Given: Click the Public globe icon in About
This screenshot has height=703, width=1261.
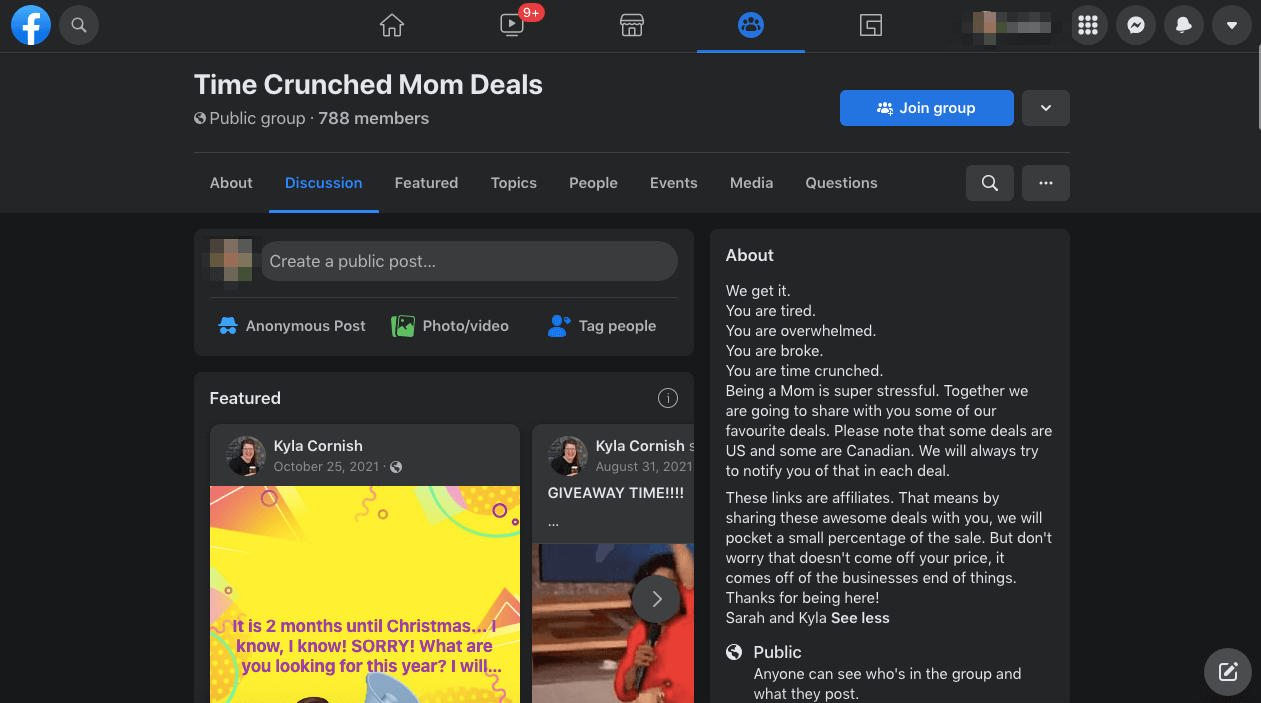Looking at the screenshot, I should click(x=734, y=652).
